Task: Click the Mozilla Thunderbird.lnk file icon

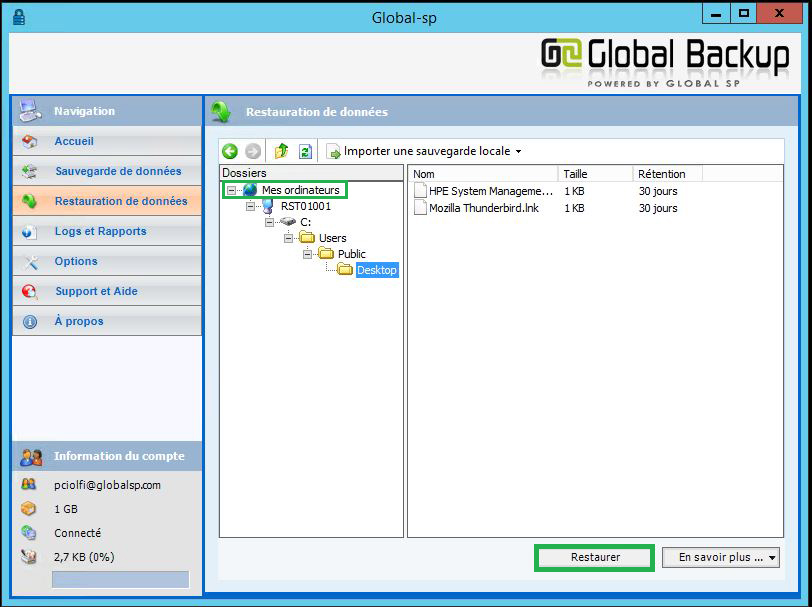Action: [x=420, y=208]
